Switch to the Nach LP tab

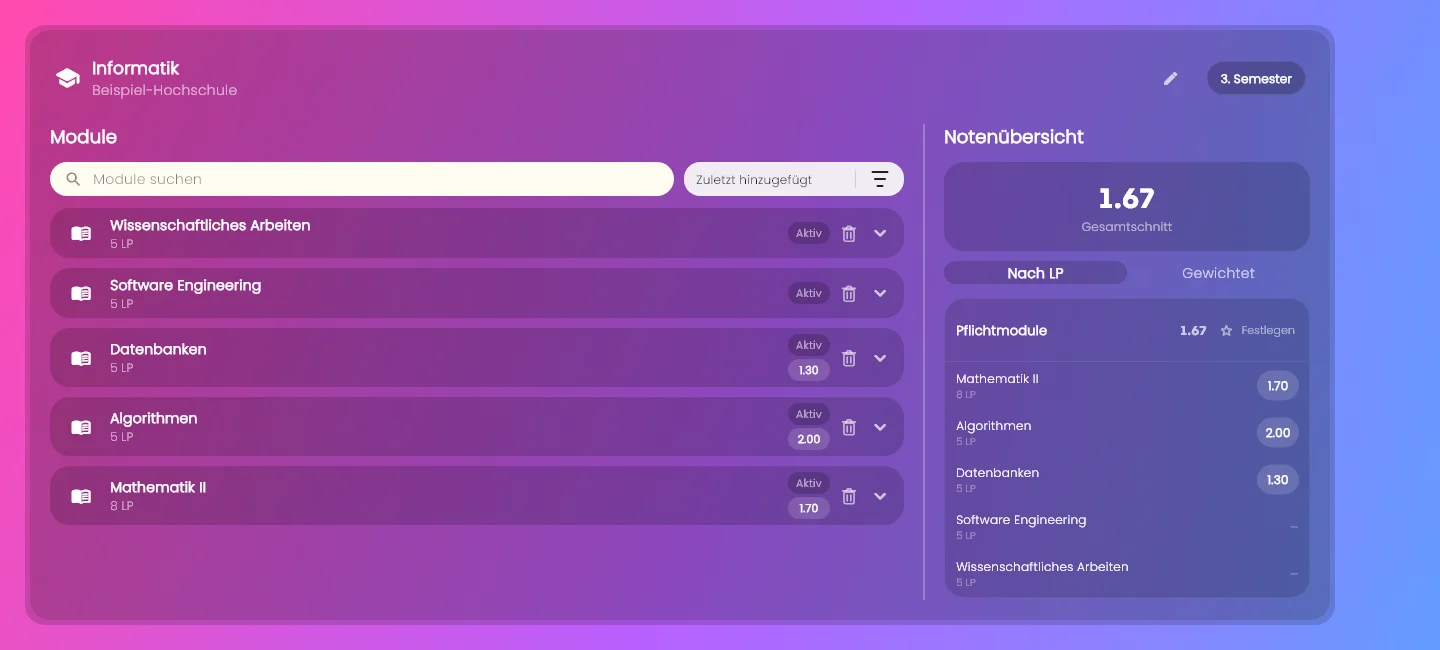point(1035,273)
